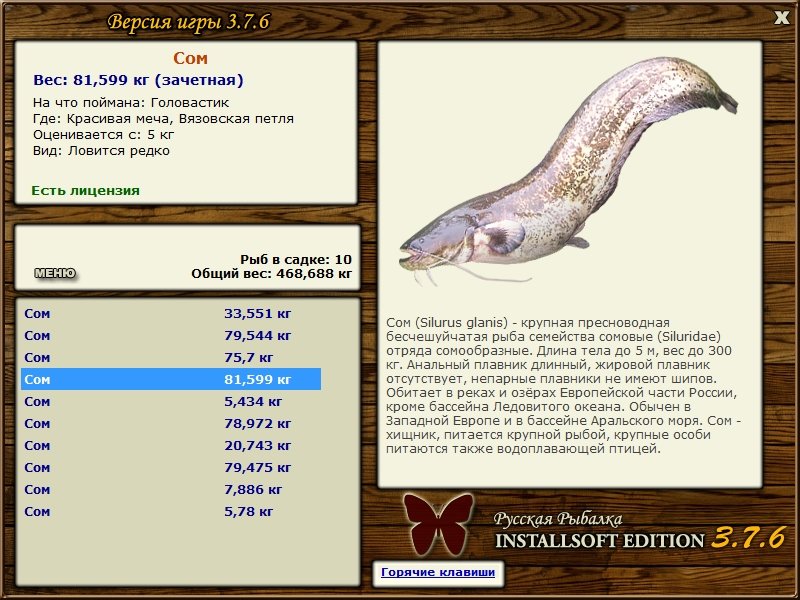Select the highlighted Сом 81,599 кг row
Screen dimensions: 800x600
(x=171, y=379)
